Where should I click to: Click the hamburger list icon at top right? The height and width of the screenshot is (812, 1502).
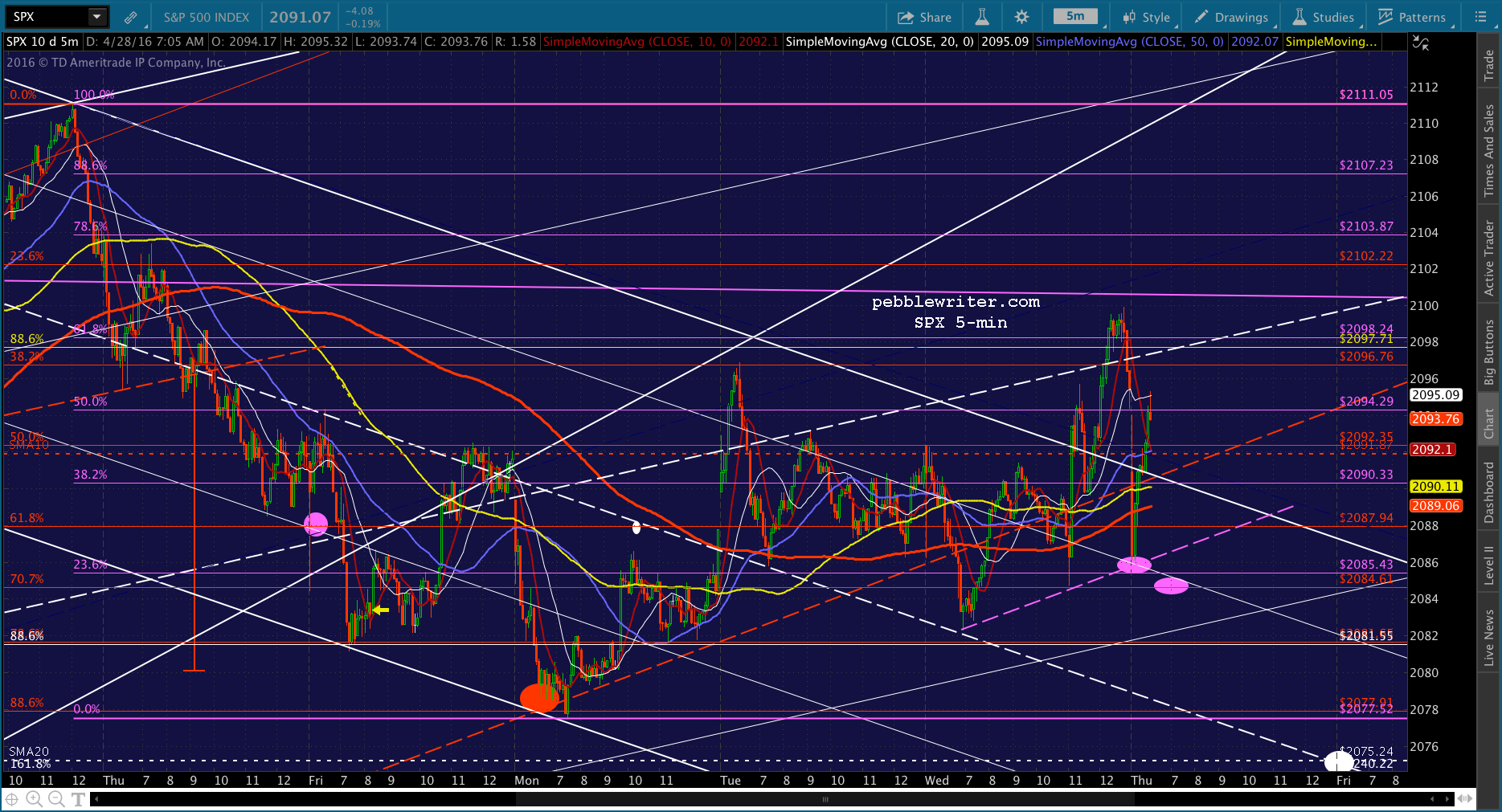pyautogui.click(x=1481, y=17)
